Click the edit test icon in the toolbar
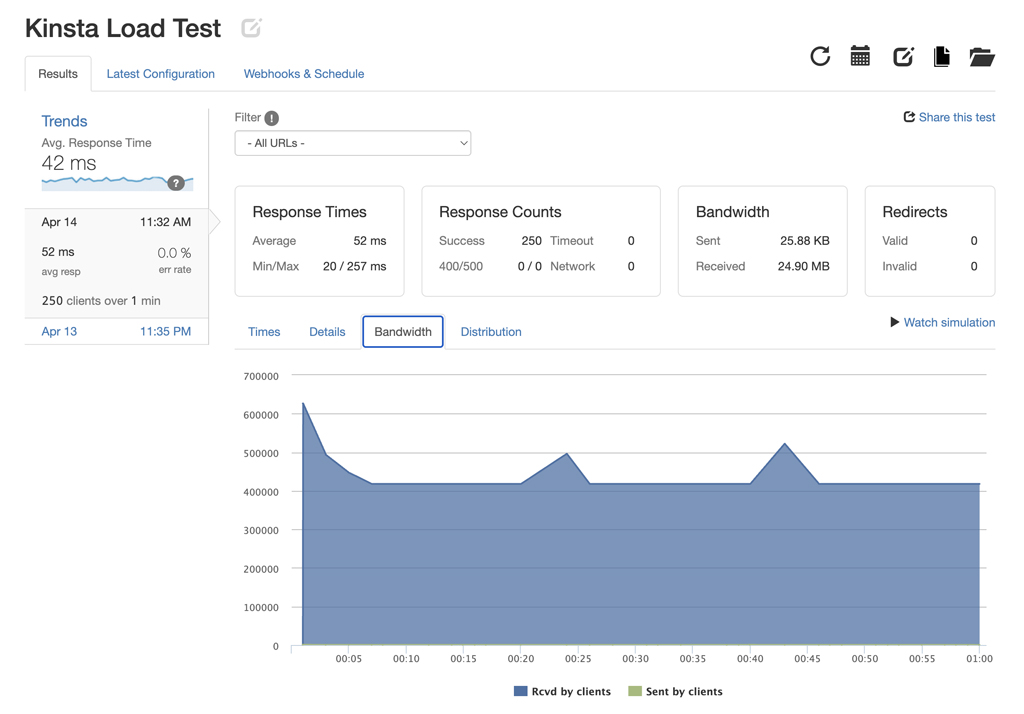 902,57
